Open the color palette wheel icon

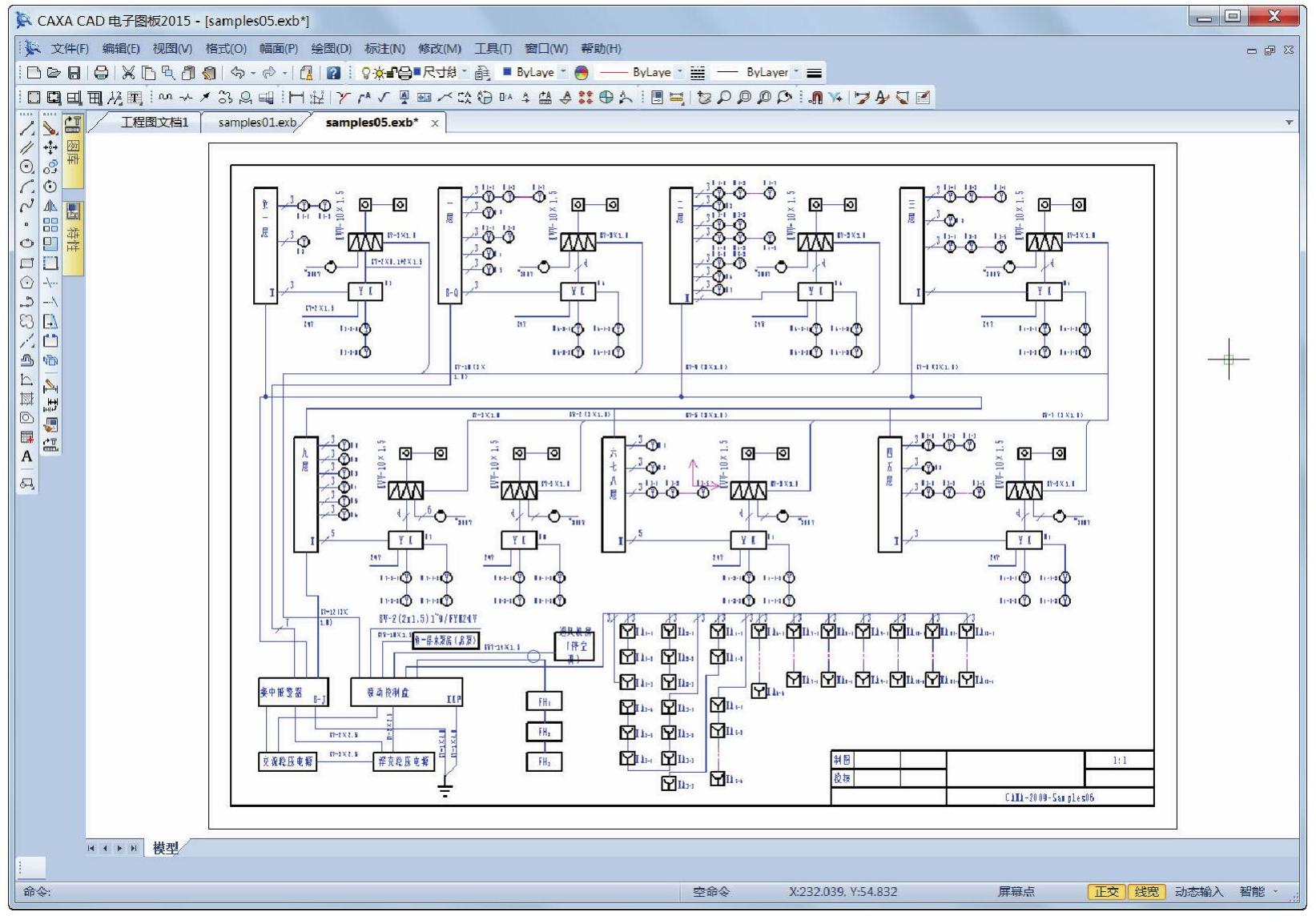click(582, 73)
